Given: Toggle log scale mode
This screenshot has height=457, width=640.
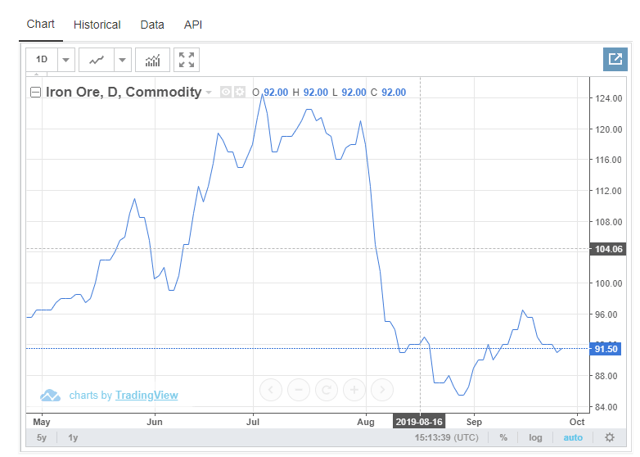Looking at the screenshot, I should [536, 438].
